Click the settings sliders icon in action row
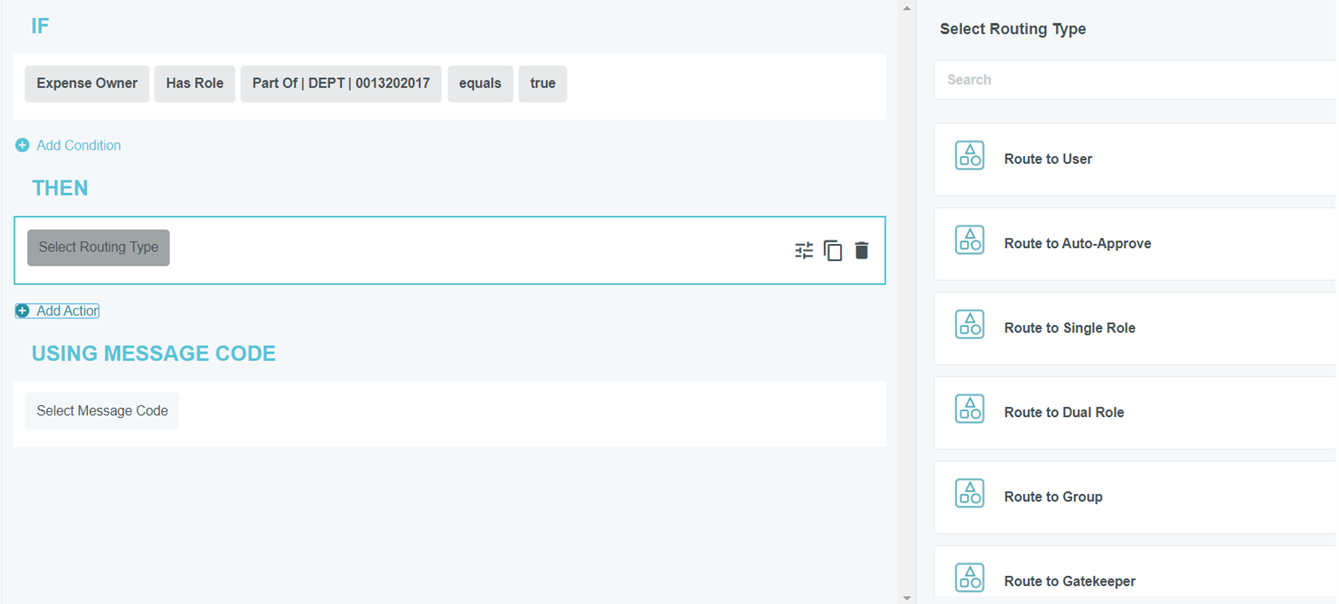Screen dimensions: 1339x604 pos(804,251)
